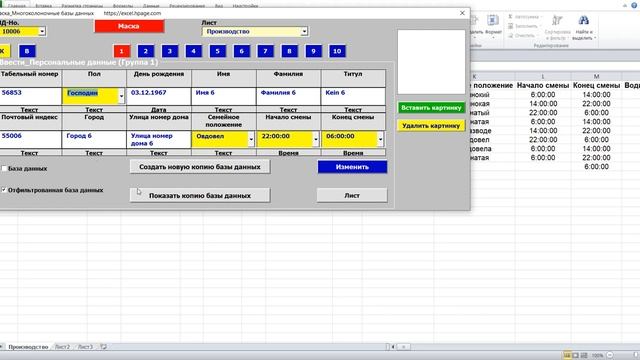Click Почтовый индекс field 55006
640x360 pixels.
pyautogui.click(x=30, y=139)
